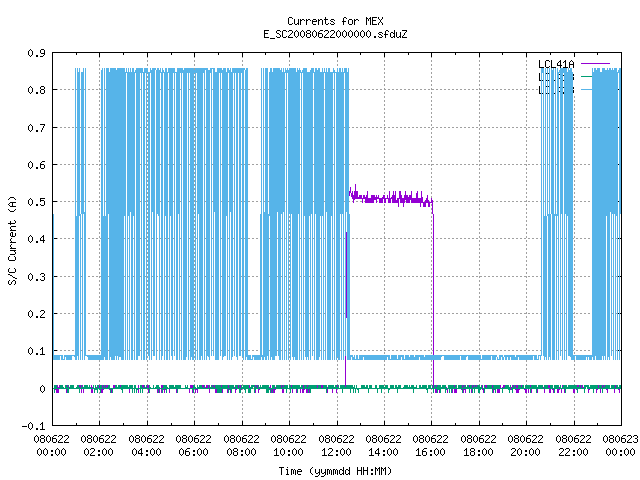This screenshot has height=480, width=640.
Task: Click the y-axis tick value "0.7"
Action: [x=36, y=128]
